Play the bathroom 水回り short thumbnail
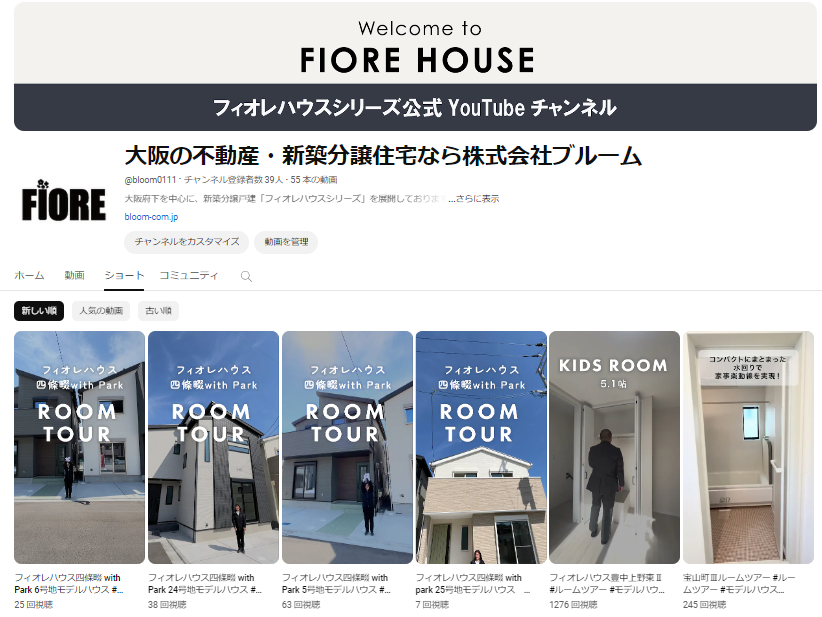Image resolution: width=822 pixels, height=617 pixels. [x=748, y=447]
